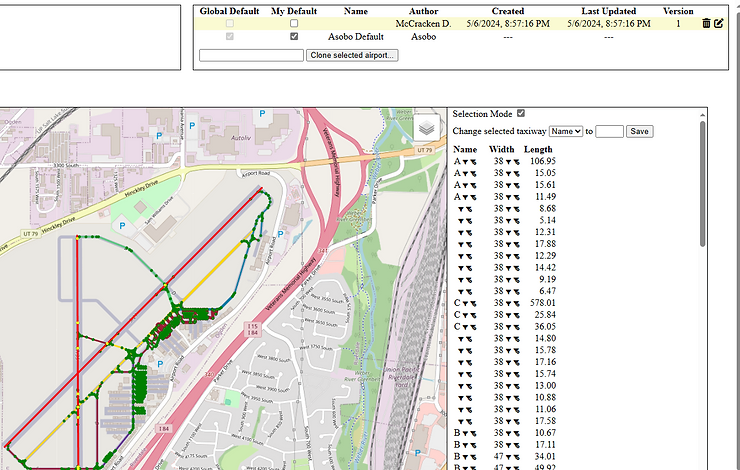The image size is (740, 470).
Task: Click crossed-out name filter on A 106.95 row
Action: pyautogui.click(x=473, y=162)
